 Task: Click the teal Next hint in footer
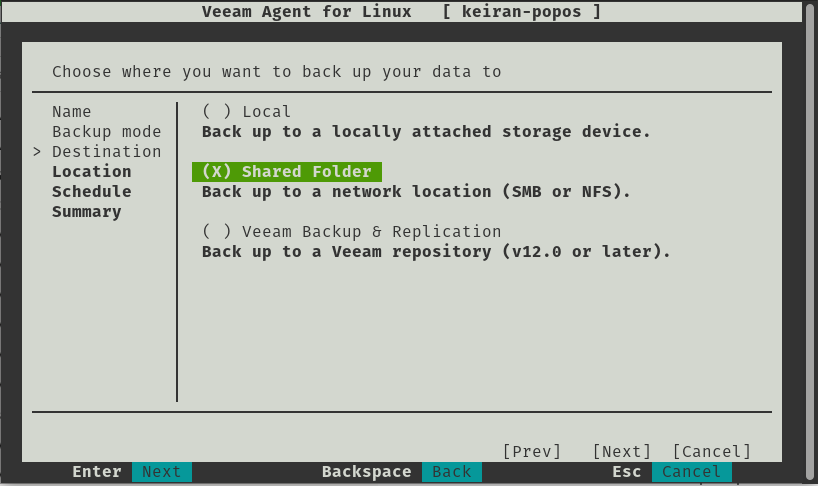click(x=162, y=471)
